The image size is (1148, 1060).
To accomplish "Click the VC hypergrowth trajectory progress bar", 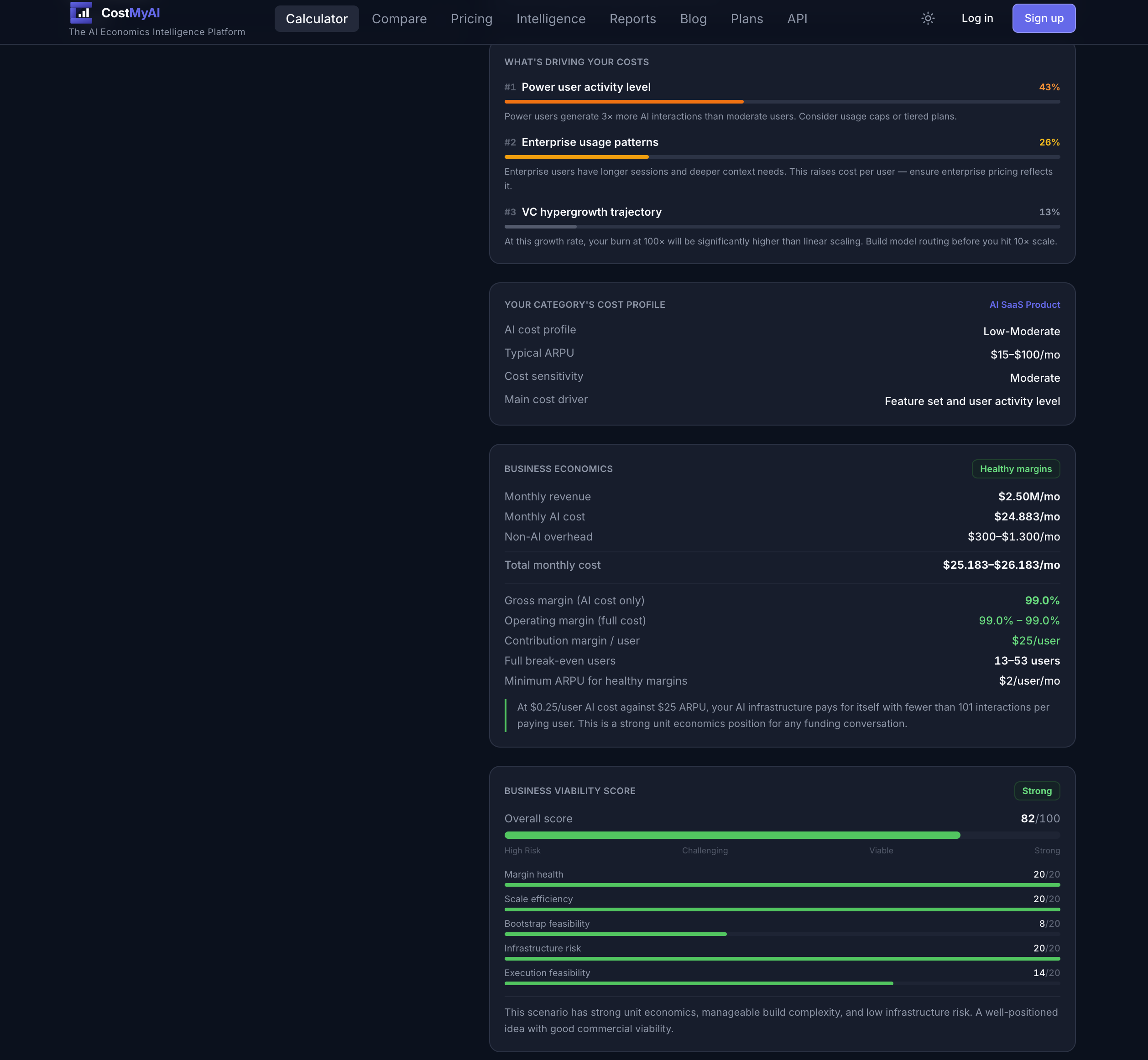I will pos(782,227).
